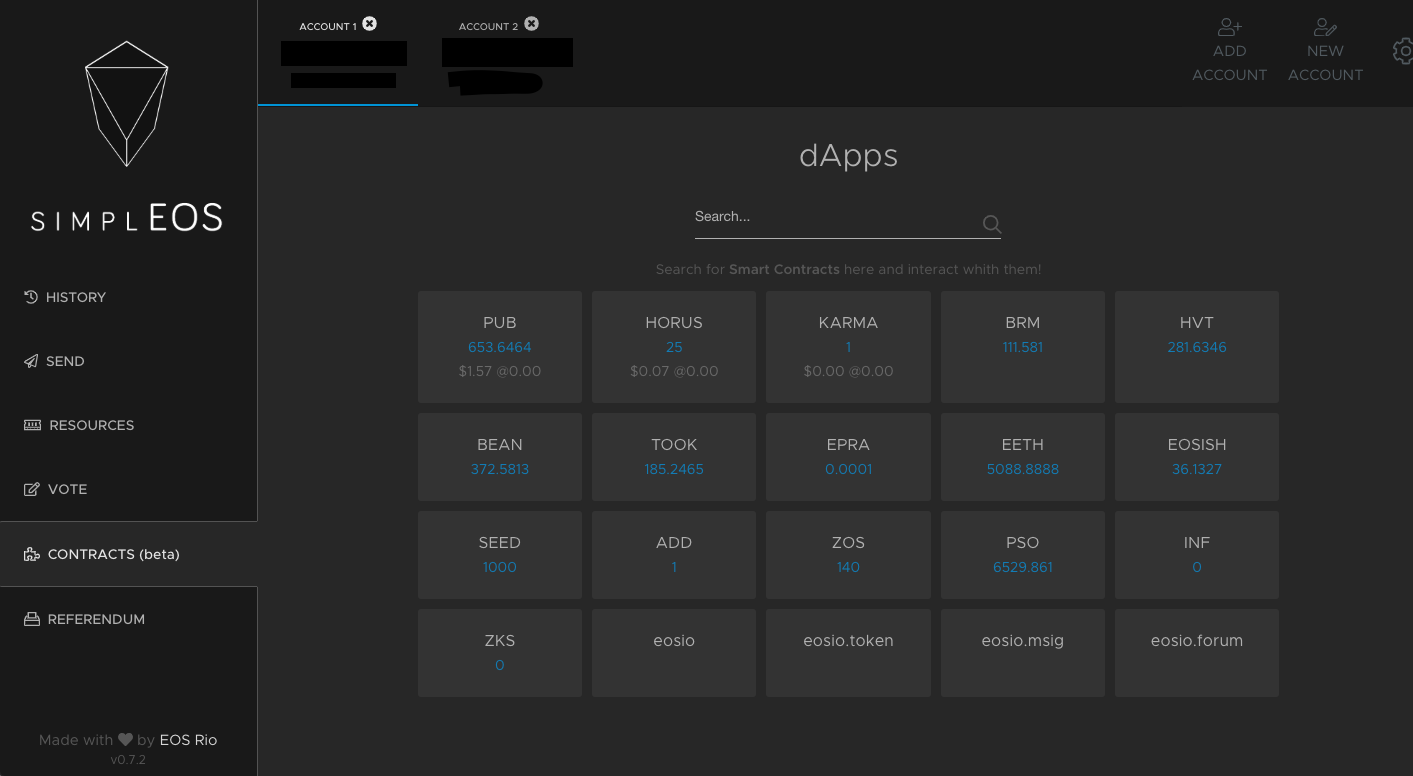This screenshot has height=776, width=1413.
Task: Click the NEW ACCOUNT label
Action: coord(1325,63)
